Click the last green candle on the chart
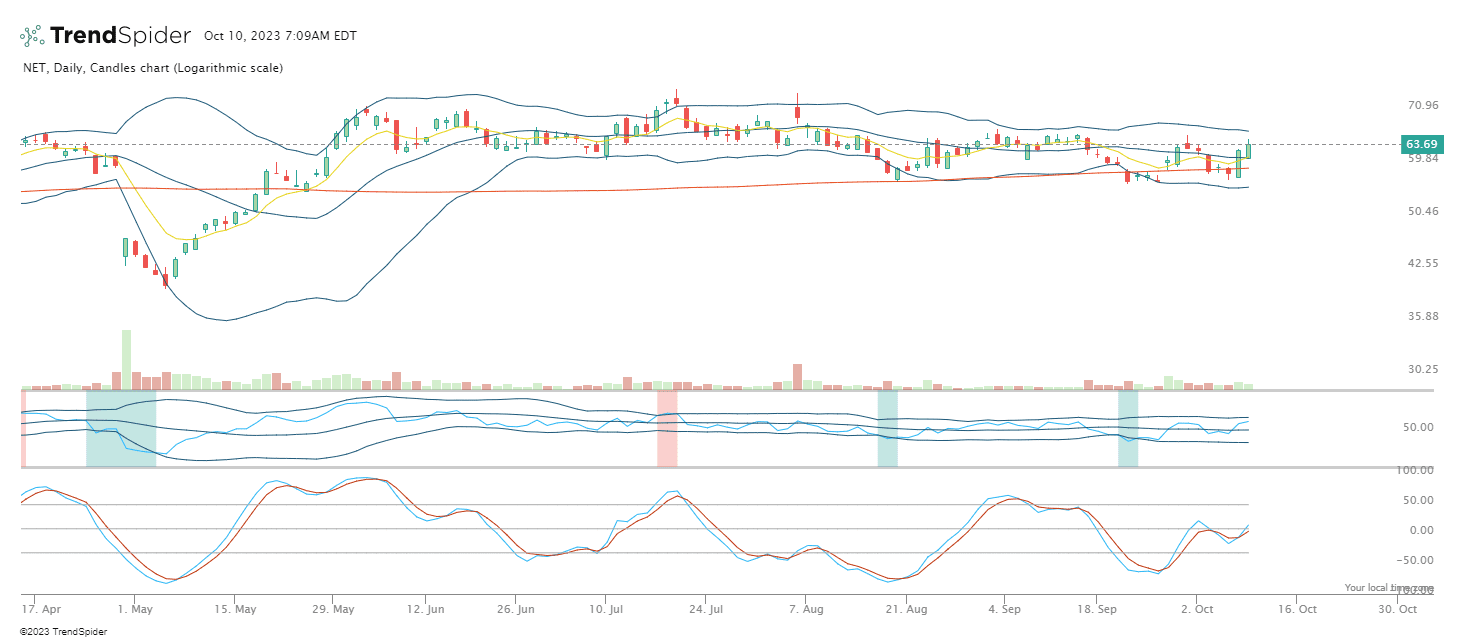The image size is (1464, 641). coord(1248,151)
